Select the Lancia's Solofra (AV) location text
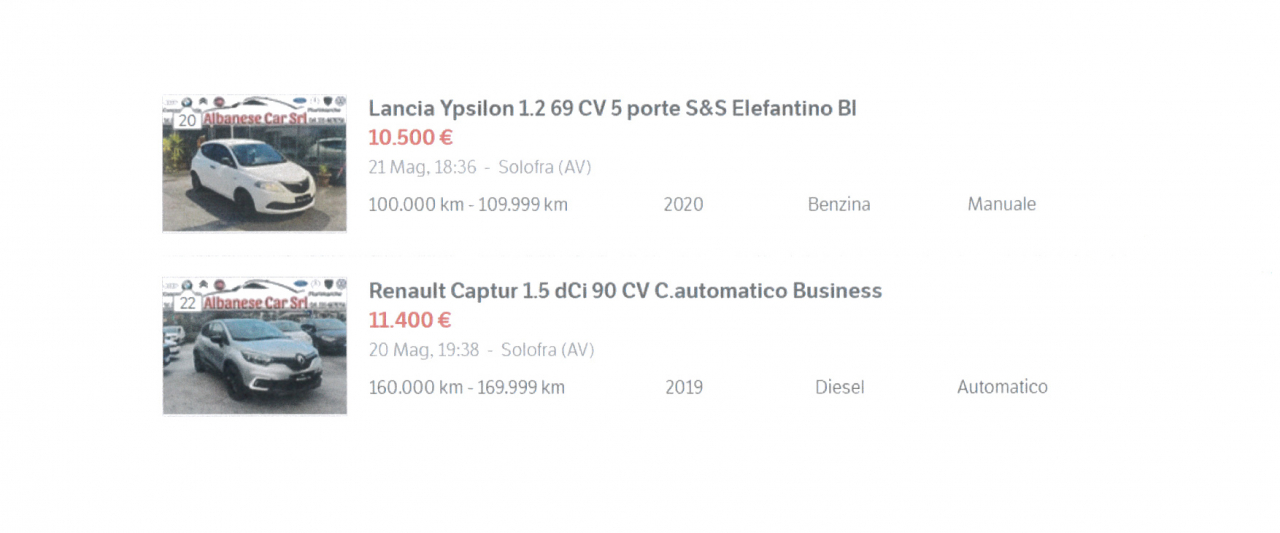 (545, 167)
